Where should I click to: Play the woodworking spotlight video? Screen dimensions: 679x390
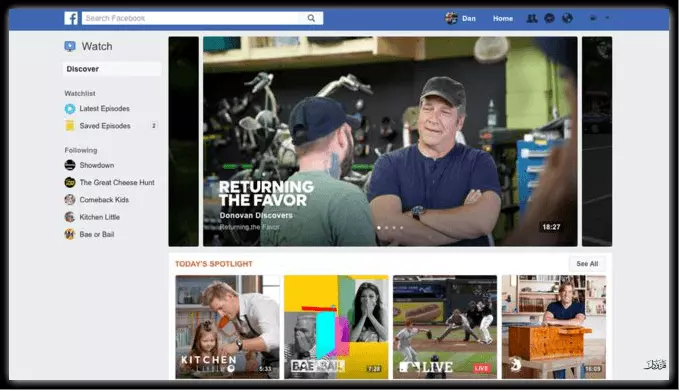click(554, 327)
